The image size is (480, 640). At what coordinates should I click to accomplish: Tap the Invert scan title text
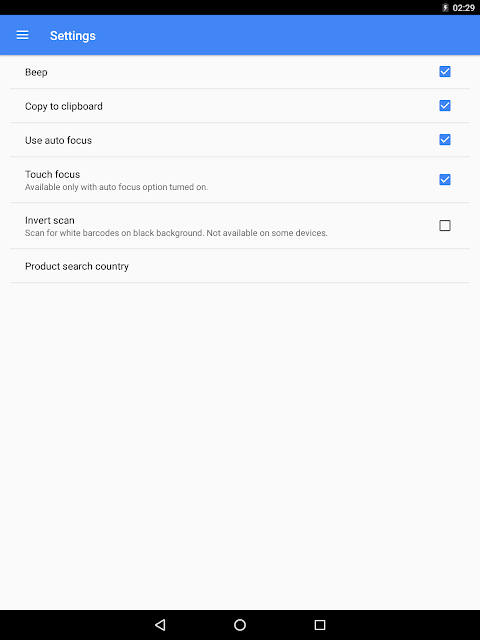(x=50, y=220)
